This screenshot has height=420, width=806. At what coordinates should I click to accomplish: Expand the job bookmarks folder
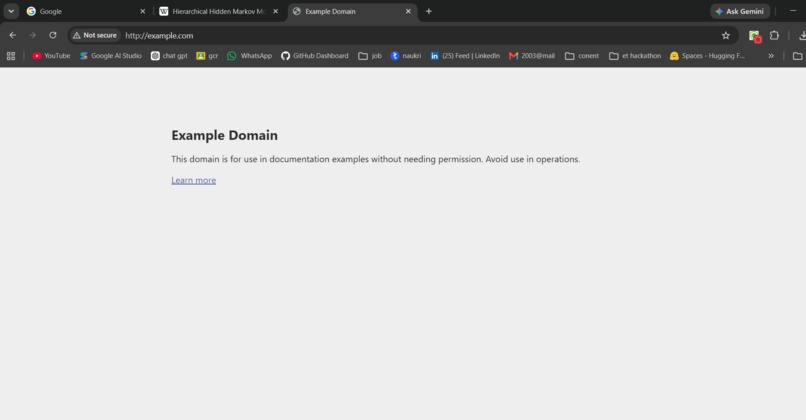point(370,56)
